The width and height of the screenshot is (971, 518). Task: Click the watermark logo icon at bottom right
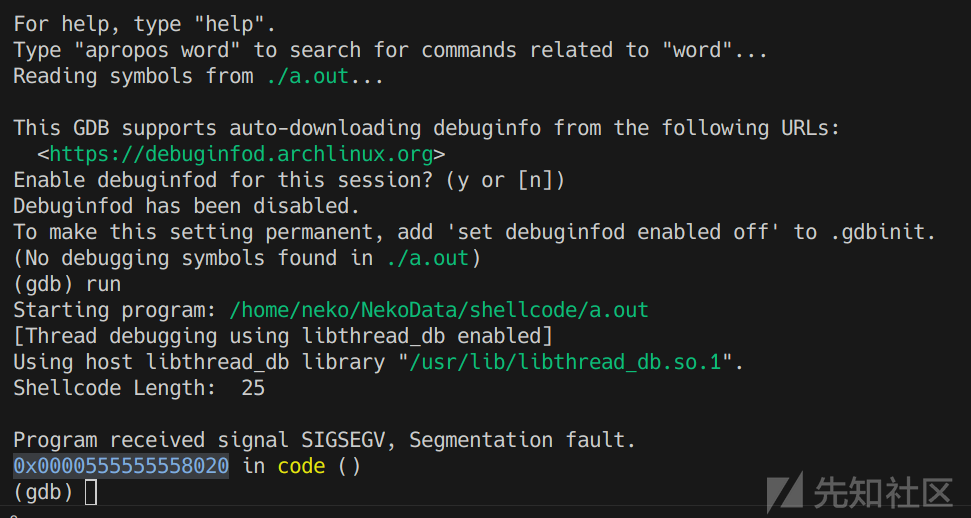point(785,492)
